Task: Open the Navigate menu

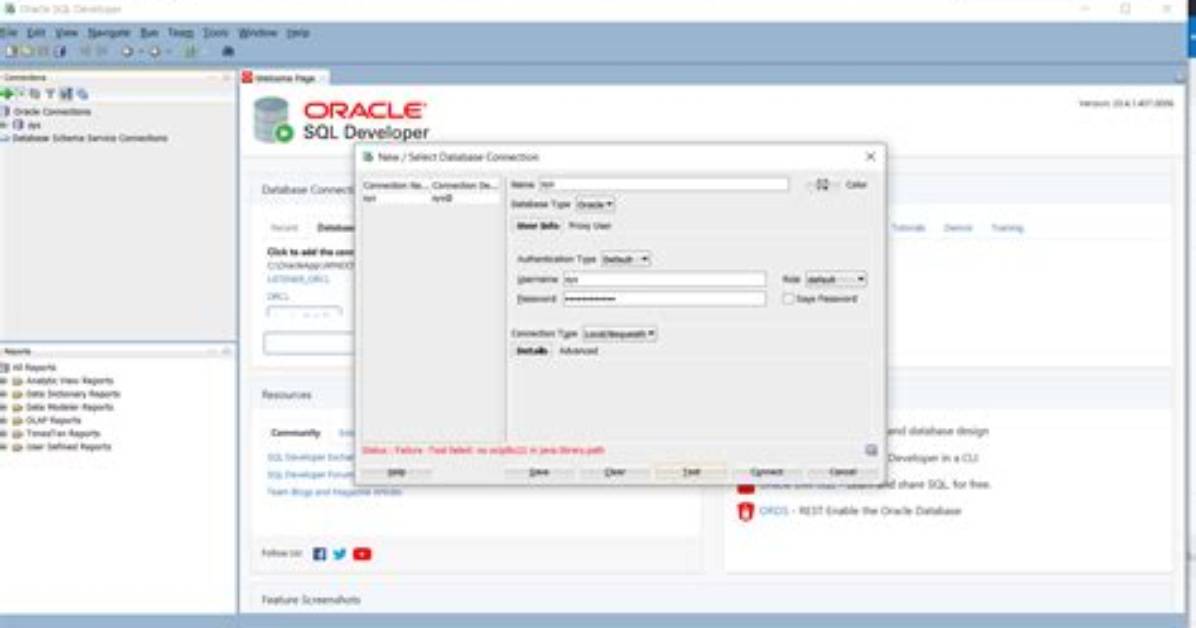Action: coord(109,33)
